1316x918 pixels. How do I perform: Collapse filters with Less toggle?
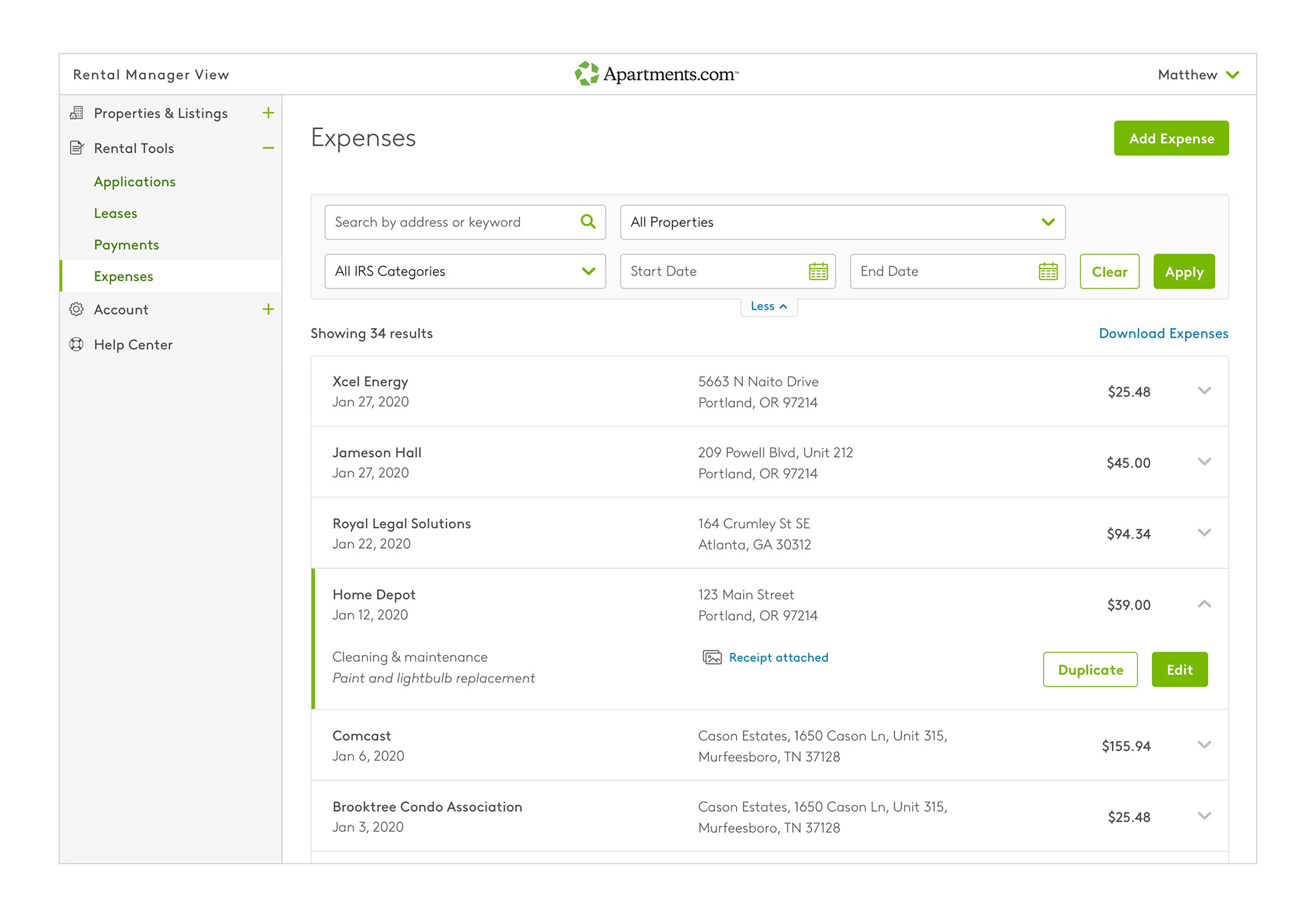point(768,306)
